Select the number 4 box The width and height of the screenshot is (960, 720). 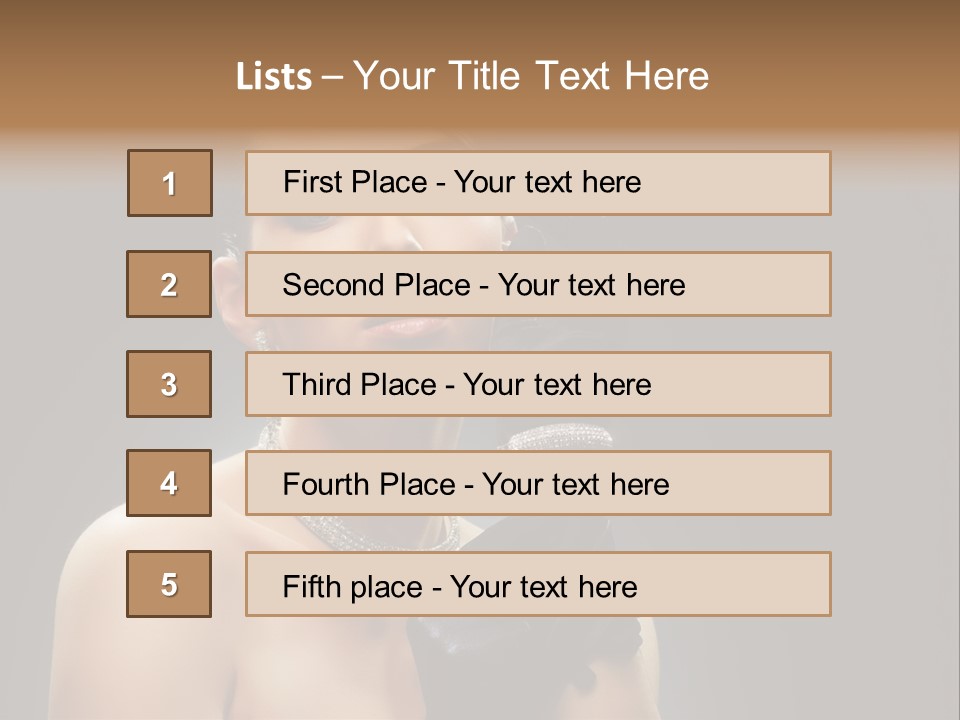pos(169,483)
